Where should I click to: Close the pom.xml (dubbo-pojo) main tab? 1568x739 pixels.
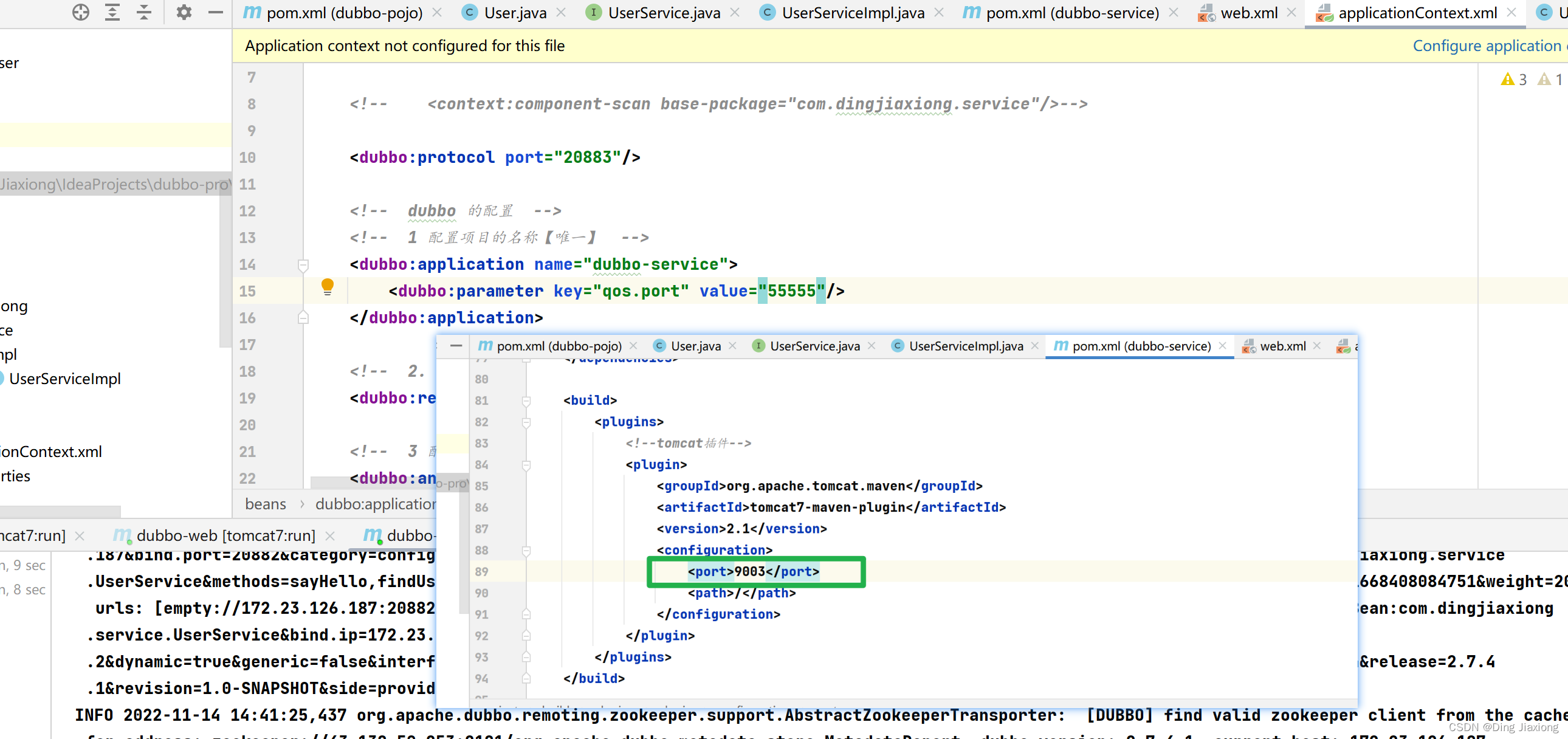pyautogui.click(x=437, y=13)
